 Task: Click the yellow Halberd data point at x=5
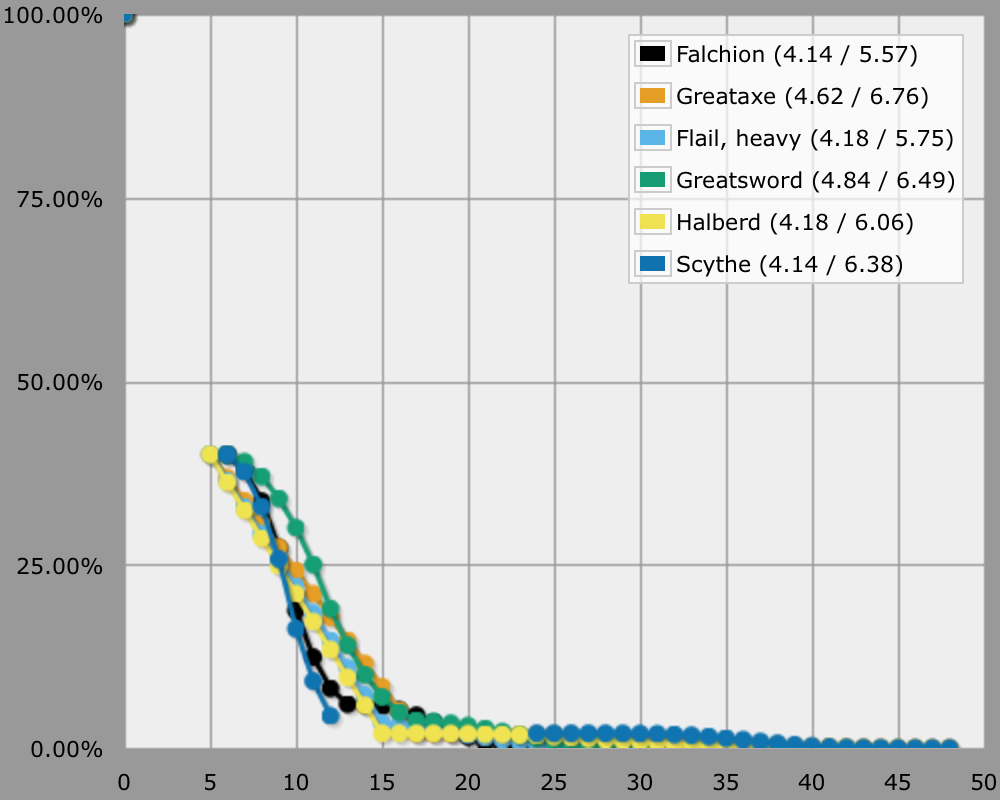(210, 454)
